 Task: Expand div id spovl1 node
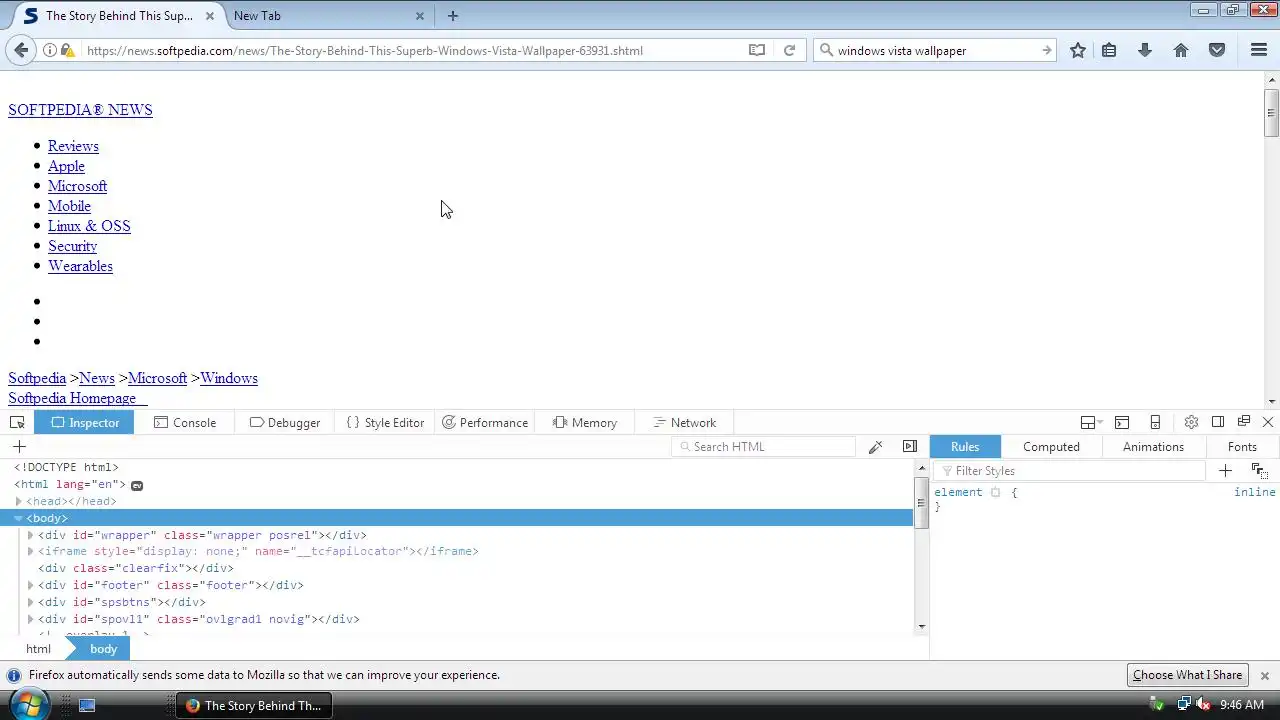click(31, 619)
